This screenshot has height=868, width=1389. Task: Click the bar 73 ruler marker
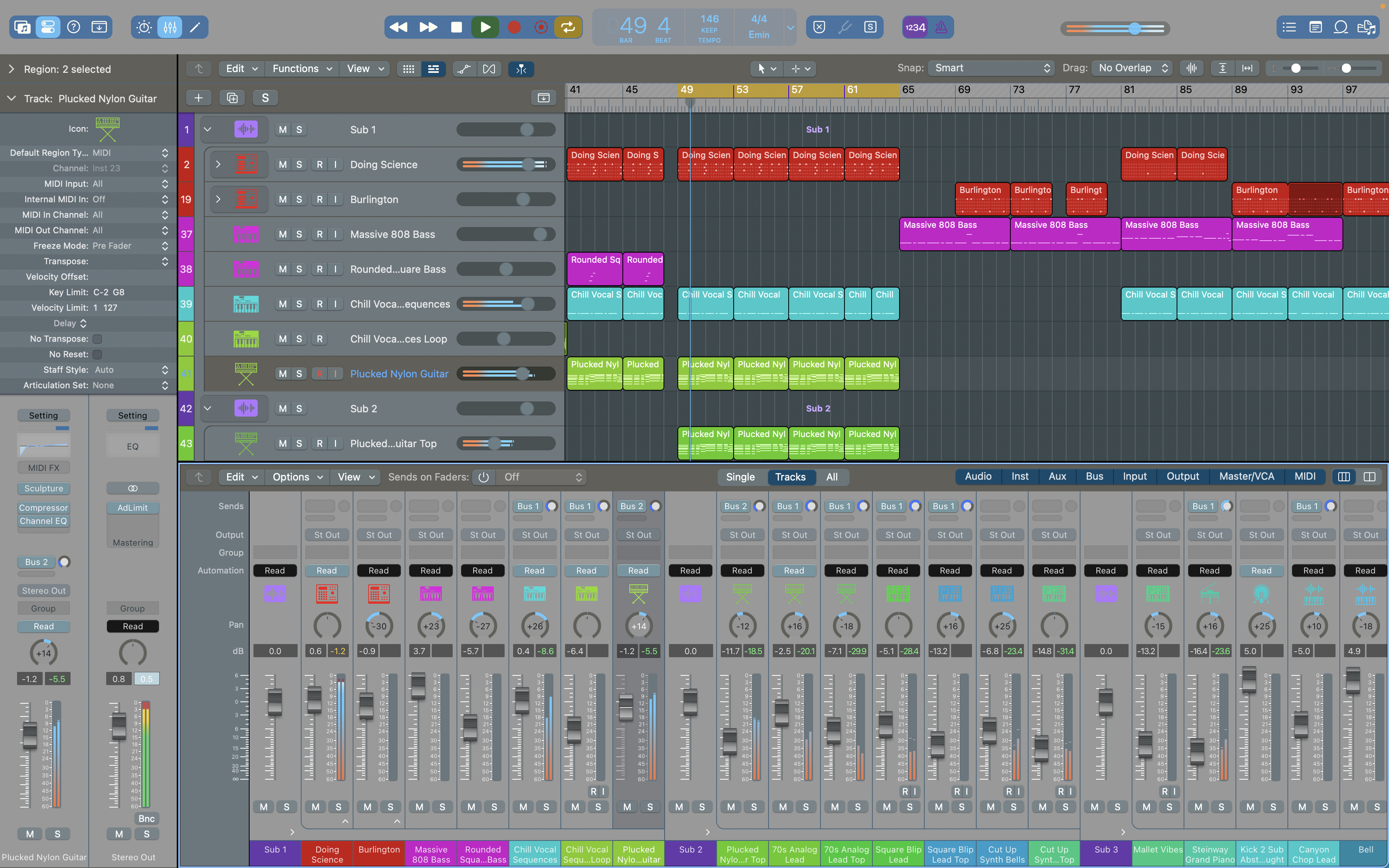[1018, 90]
